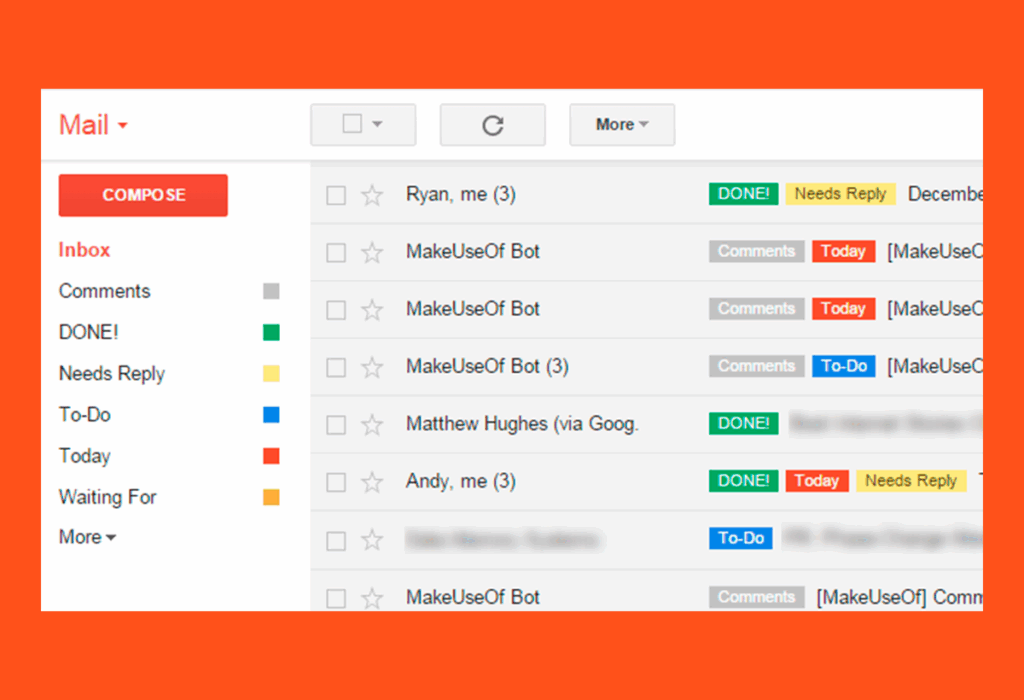The image size is (1024, 700).
Task: Check the checkbox on the first MakeUseOf Bot email
Action: click(x=335, y=252)
